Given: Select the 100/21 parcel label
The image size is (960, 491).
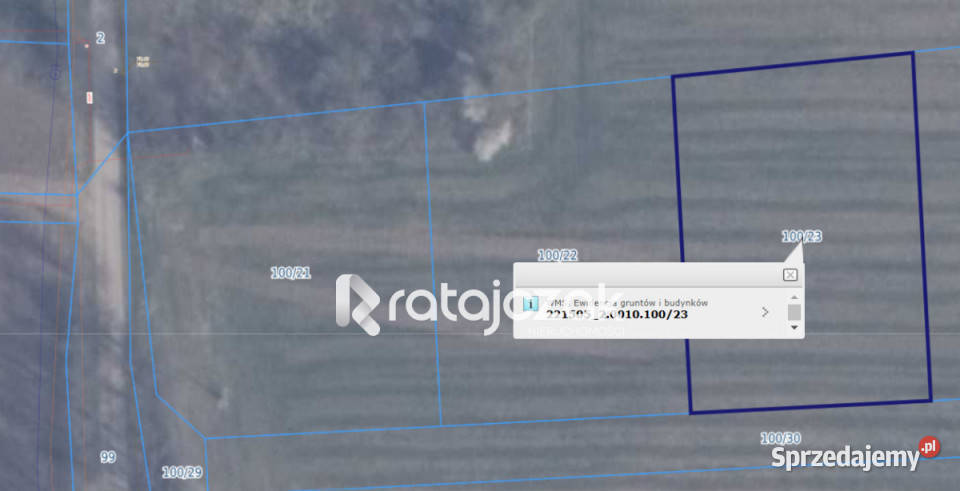Looking at the screenshot, I should tap(291, 272).
